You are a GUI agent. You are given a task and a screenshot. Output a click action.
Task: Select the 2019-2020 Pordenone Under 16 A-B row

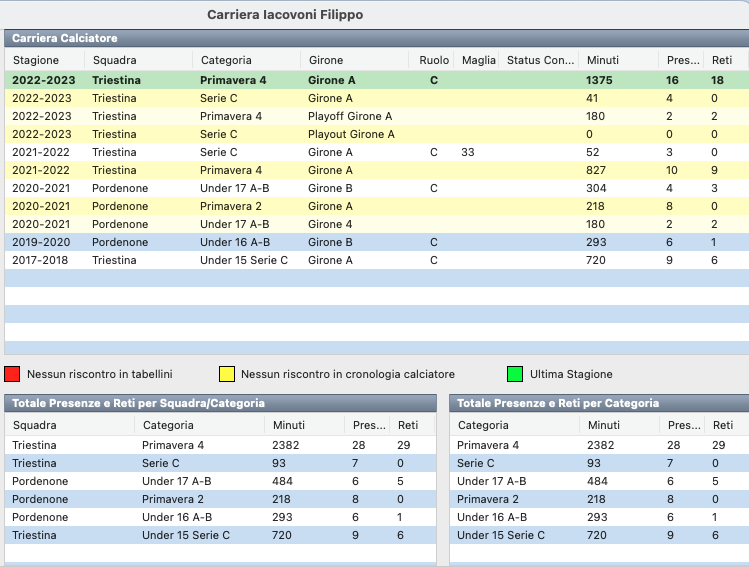coord(300,242)
